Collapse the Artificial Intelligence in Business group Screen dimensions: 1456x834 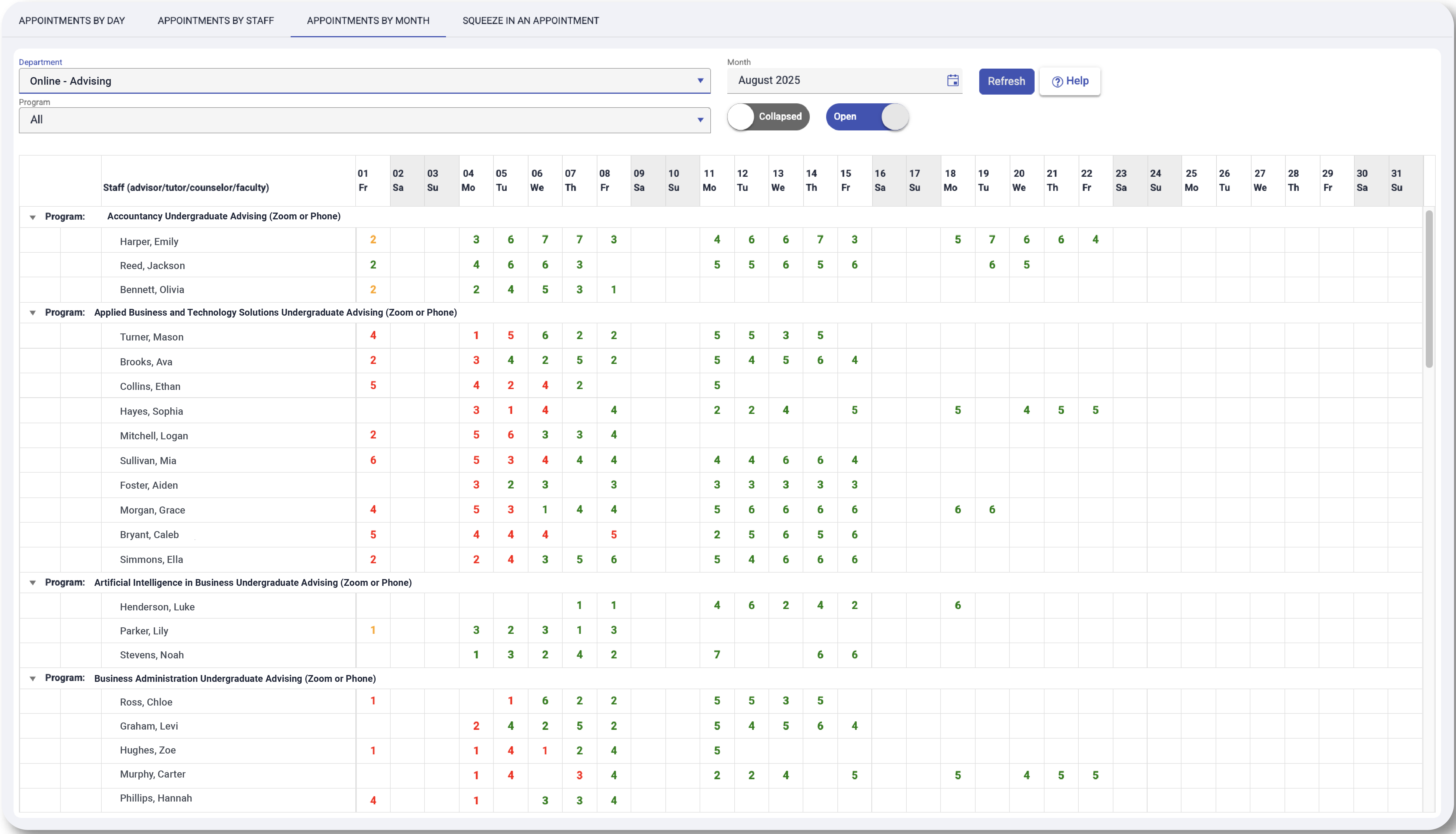pyautogui.click(x=33, y=583)
